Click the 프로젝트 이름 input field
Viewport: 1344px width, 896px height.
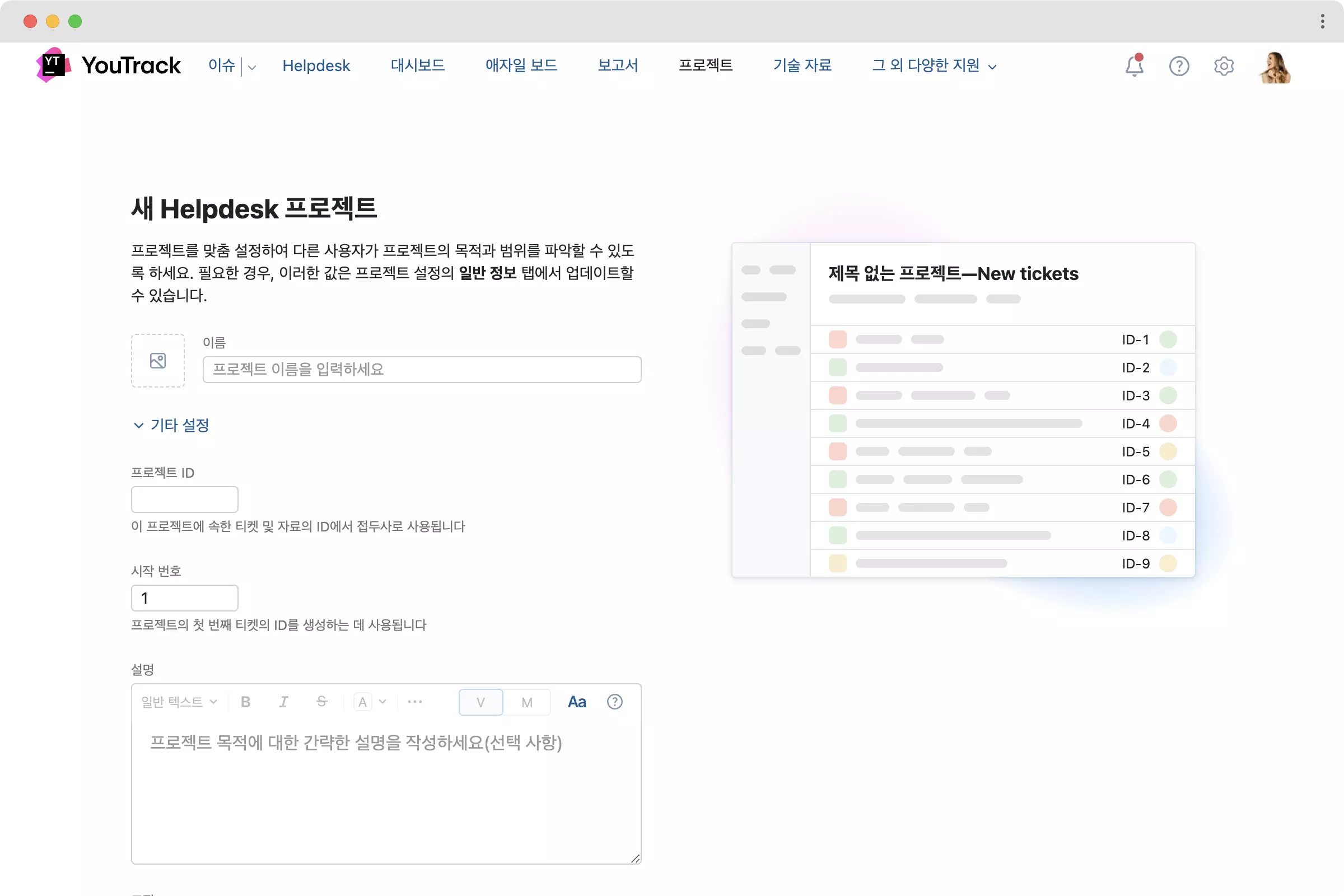[x=422, y=370]
